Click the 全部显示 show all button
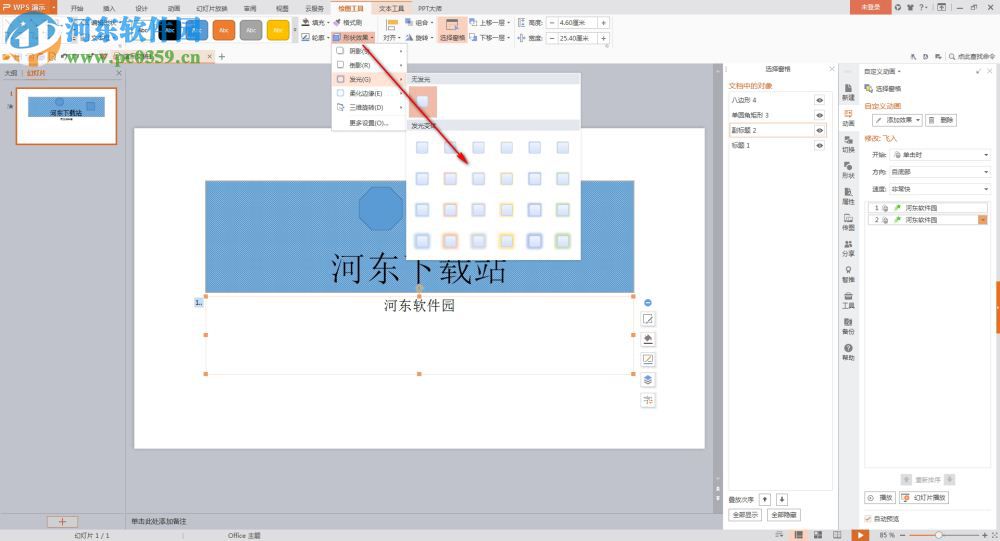1000x541 pixels. tap(745, 515)
